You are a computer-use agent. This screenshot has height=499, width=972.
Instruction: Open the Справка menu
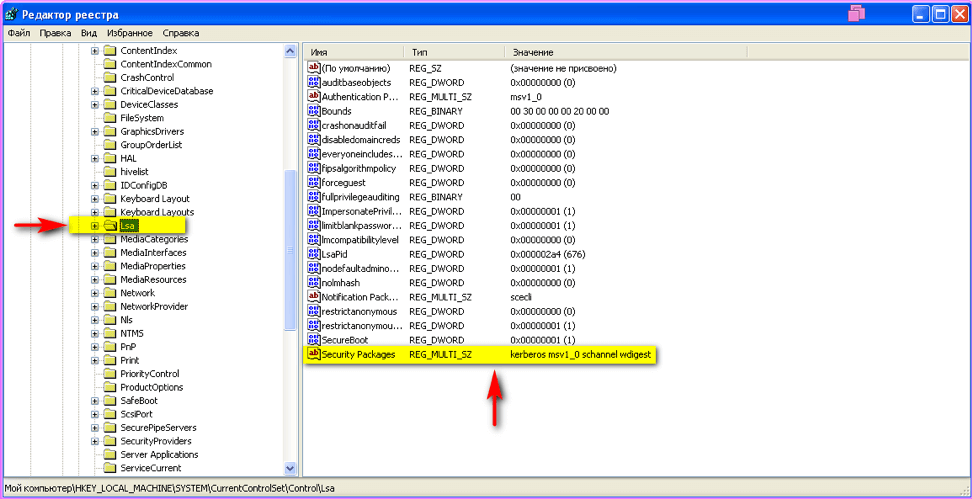[x=180, y=33]
